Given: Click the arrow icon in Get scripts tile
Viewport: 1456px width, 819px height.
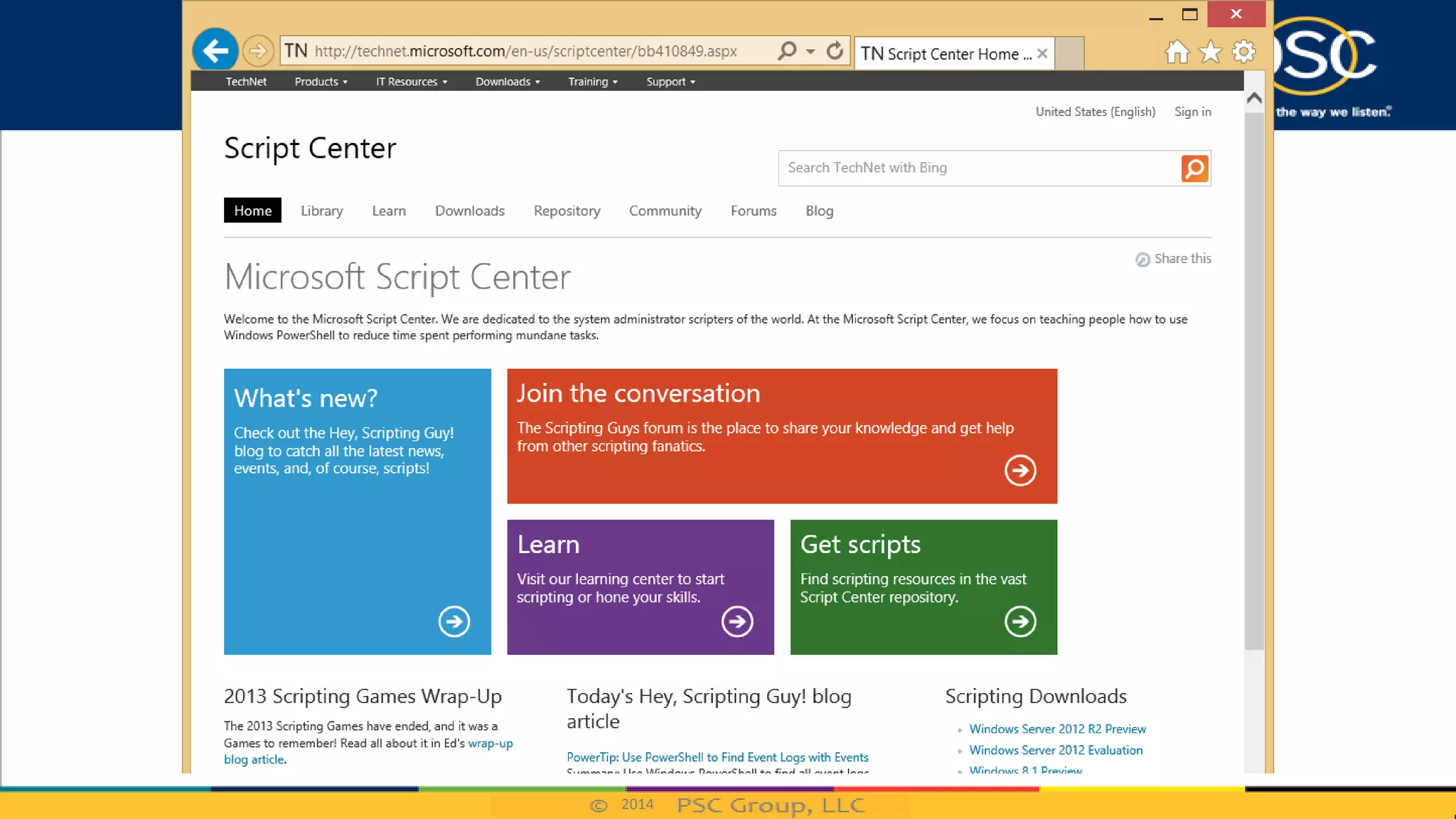Looking at the screenshot, I should (1020, 621).
